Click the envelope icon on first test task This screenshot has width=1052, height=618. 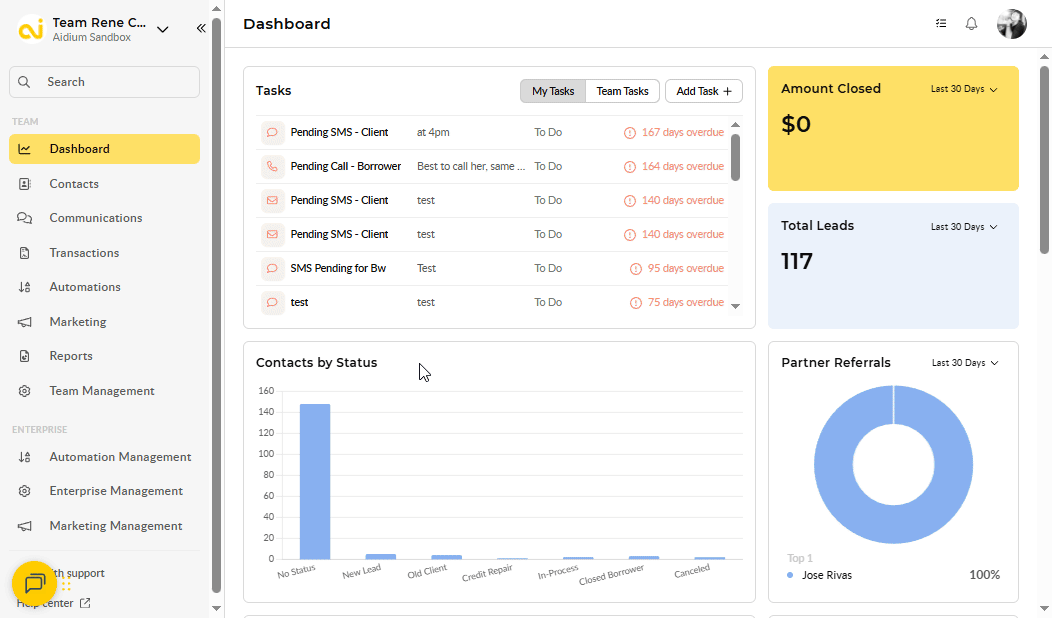272,200
